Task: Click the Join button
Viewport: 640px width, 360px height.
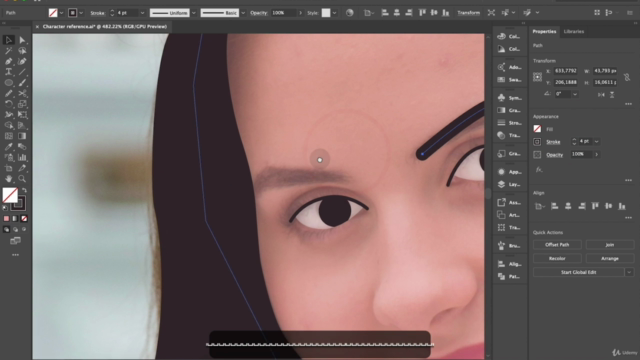Action: coord(610,245)
